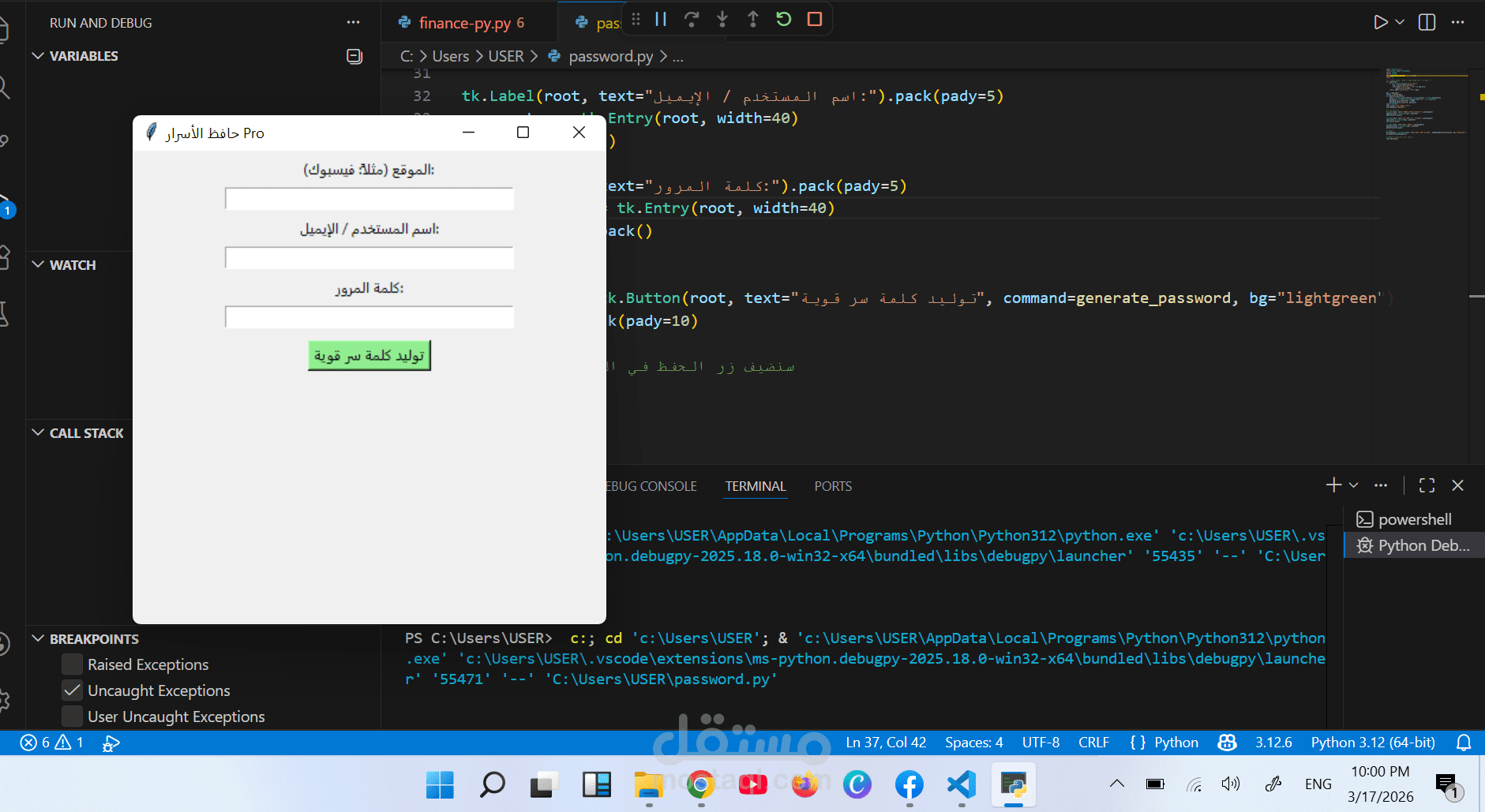Image resolution: width=1485 pixels, height=812 pixels.
Task: Click the Step Into debug button
Action: pos(722,19)
